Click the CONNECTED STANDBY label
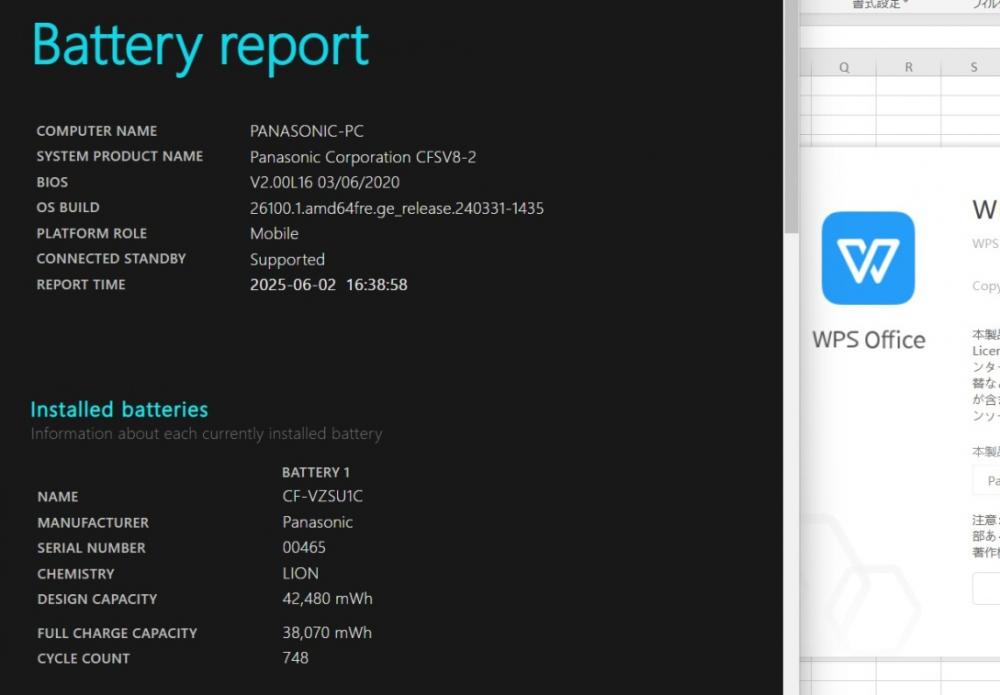Screen dimensions: 1000x695 pos(112,259)
